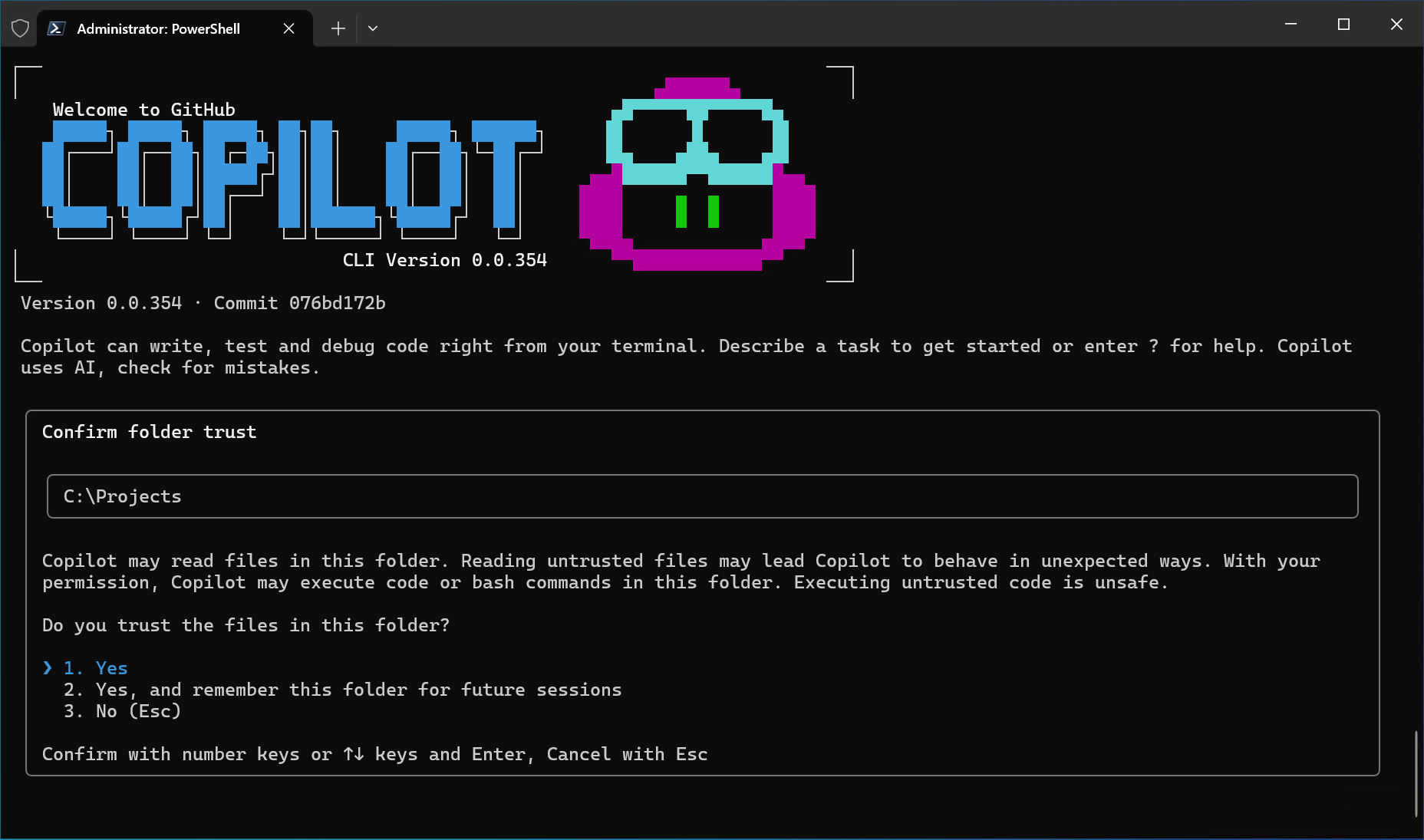Click the "Confirm folder trust" heading

pyautogui.click(x=149, y=431)
